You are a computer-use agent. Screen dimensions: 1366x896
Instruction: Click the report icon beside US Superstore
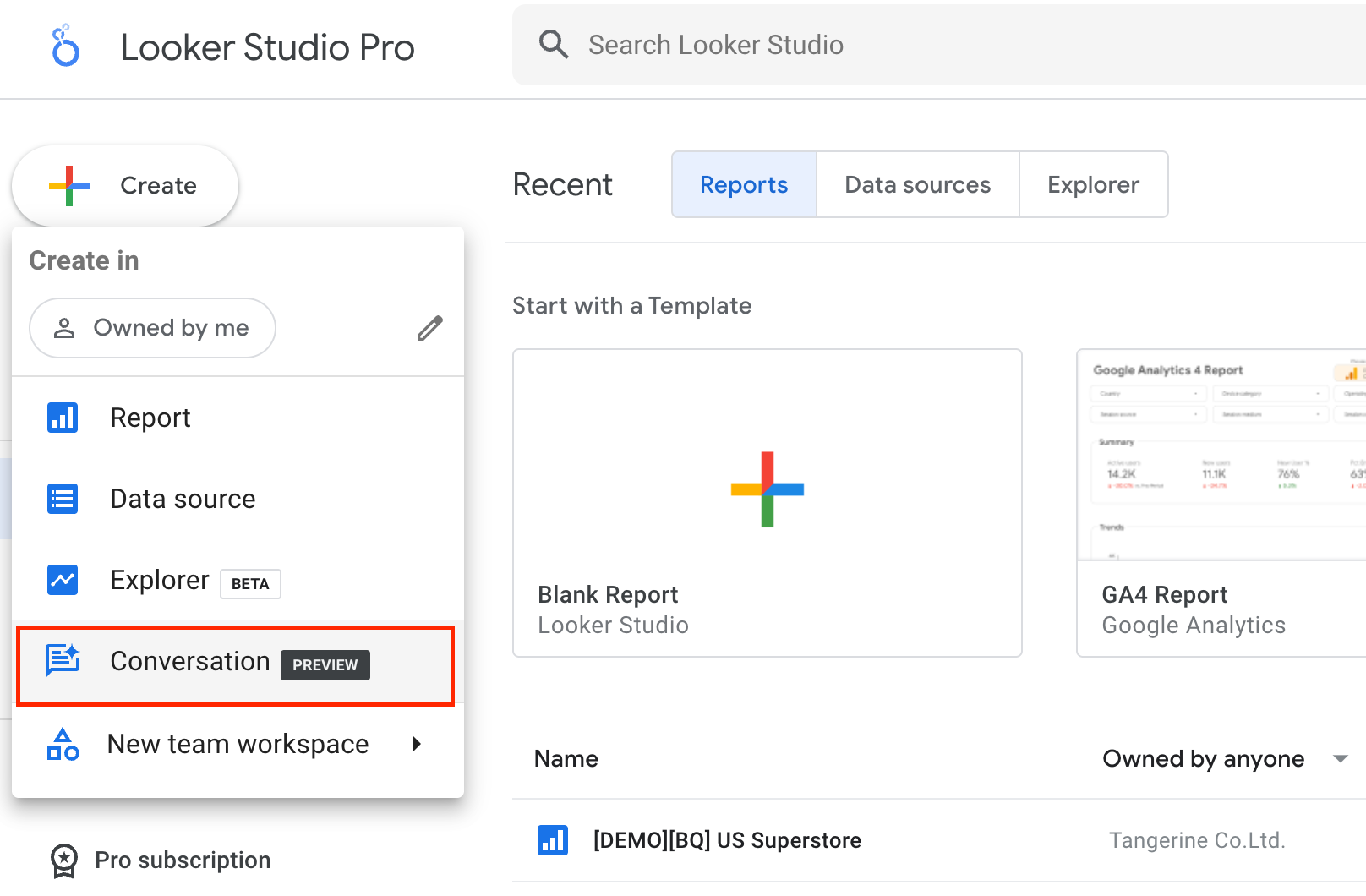553,840
